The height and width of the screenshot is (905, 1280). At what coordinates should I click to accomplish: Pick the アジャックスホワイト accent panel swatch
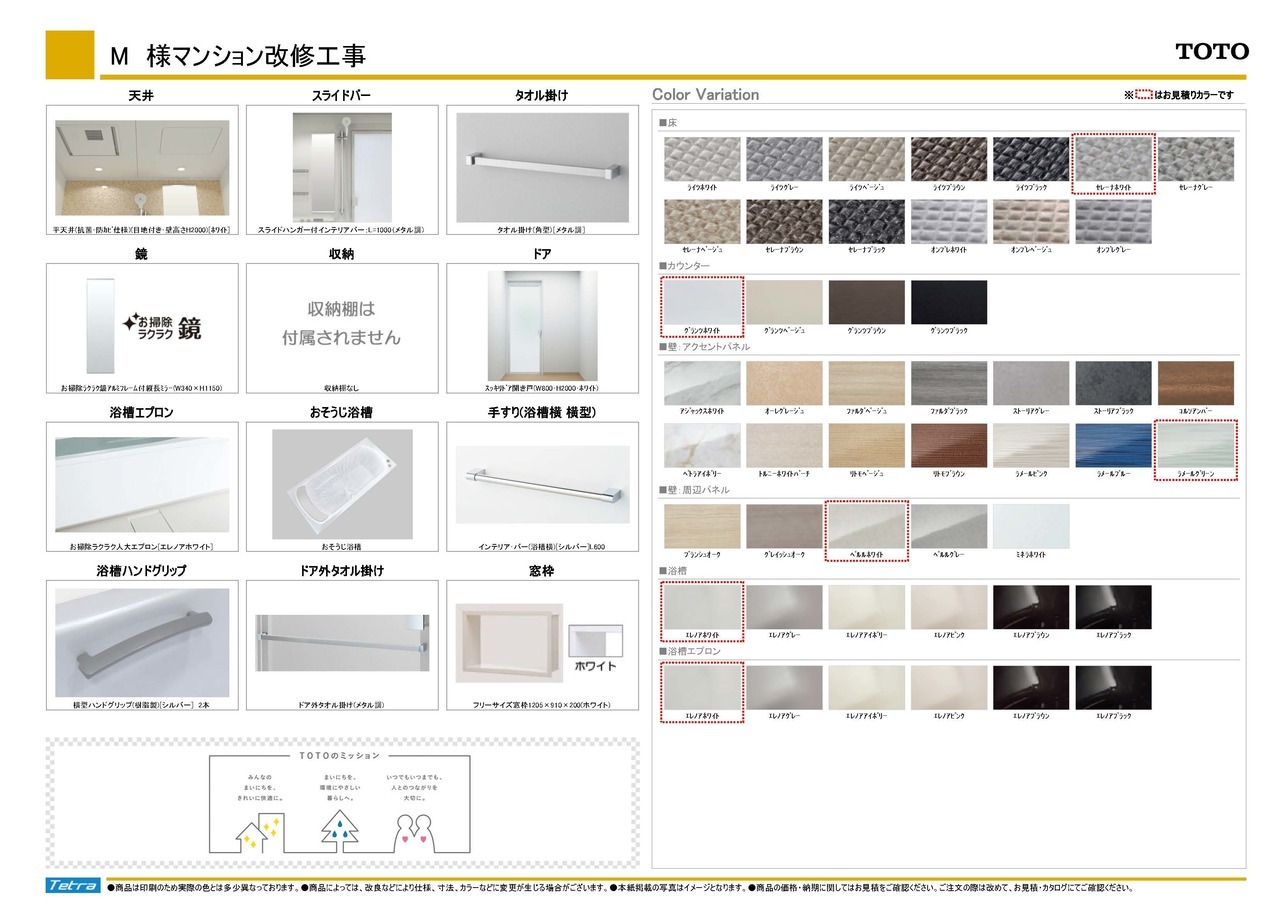click(x=702, y=384)
